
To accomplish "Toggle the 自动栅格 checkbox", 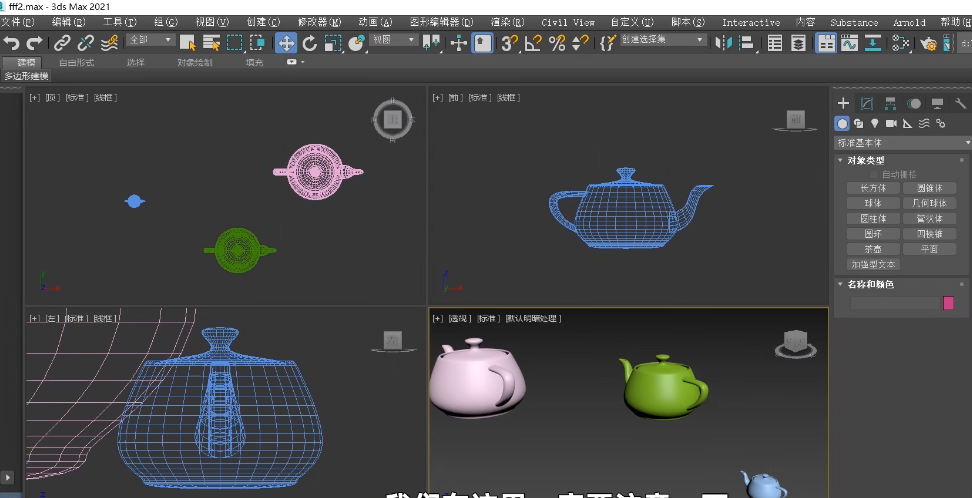I will (874, 174).
